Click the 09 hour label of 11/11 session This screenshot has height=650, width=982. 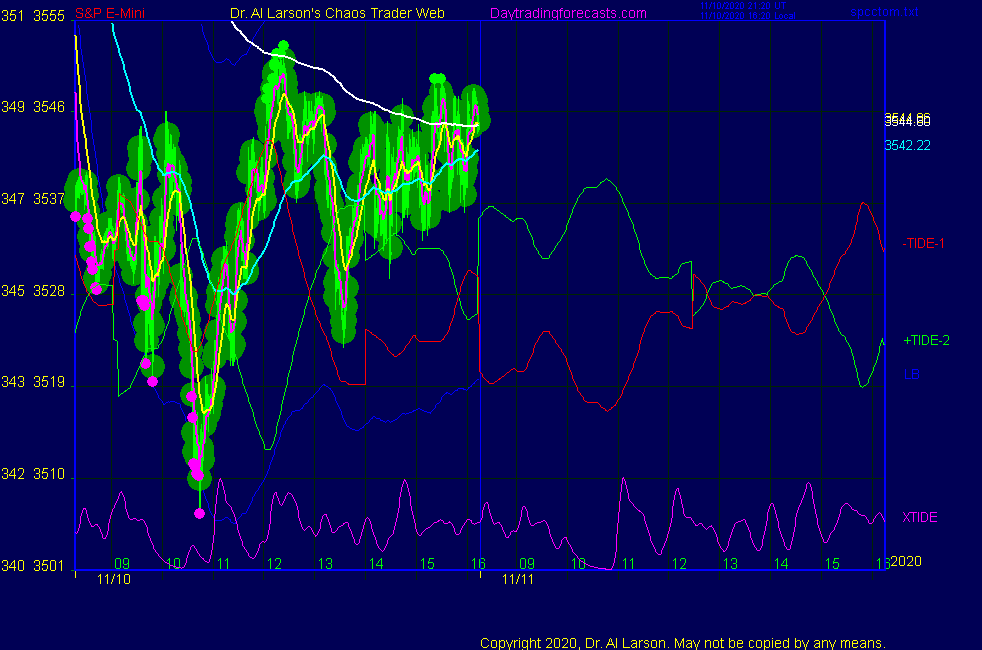[x=527, y=564]
